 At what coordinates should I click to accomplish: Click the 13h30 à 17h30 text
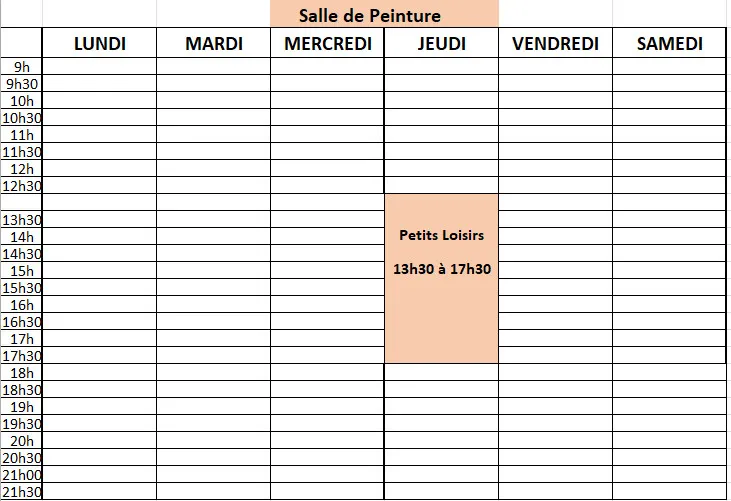(x=441, y=269)
